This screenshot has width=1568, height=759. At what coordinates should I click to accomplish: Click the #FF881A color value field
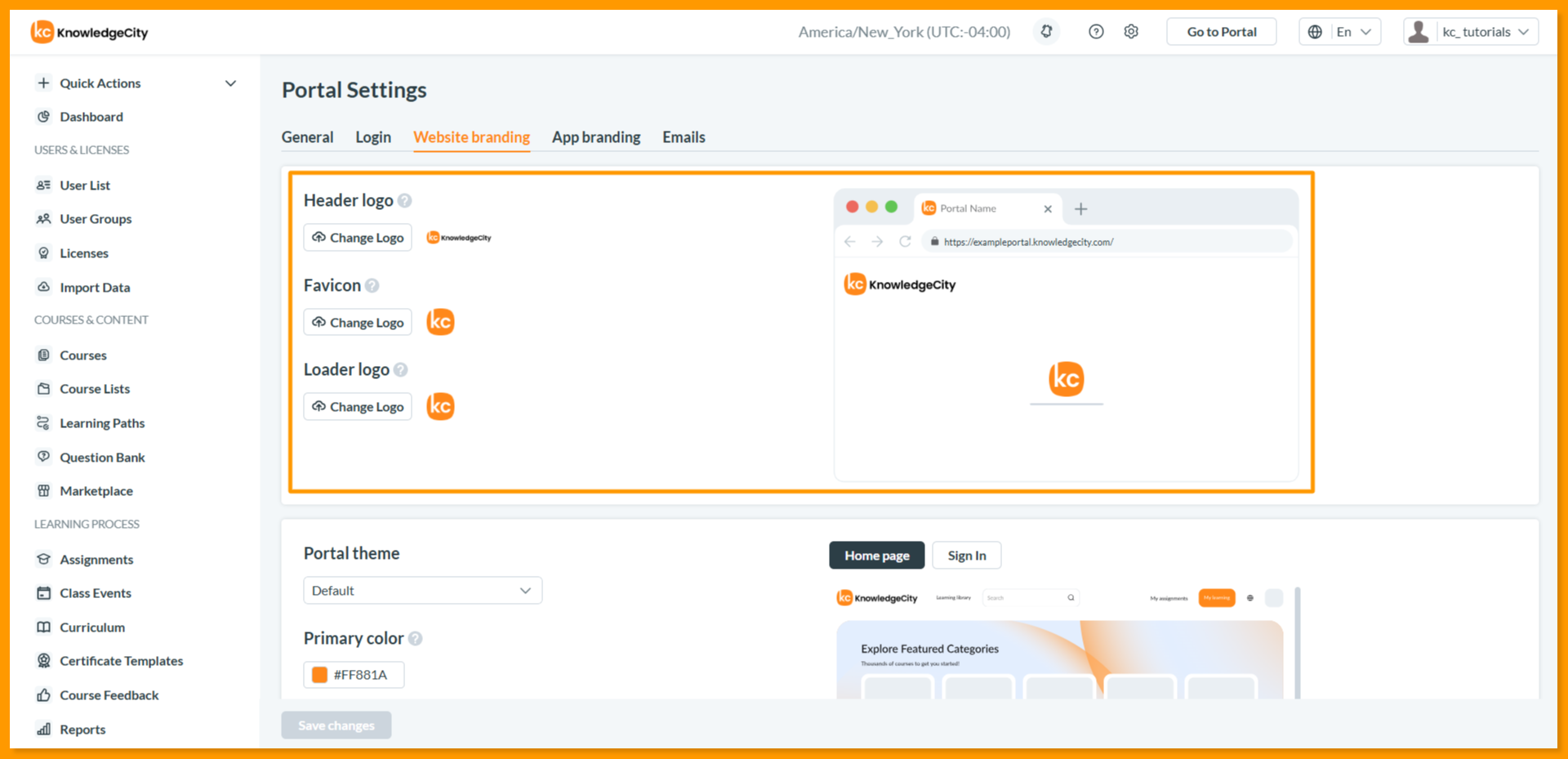(354, 675)
